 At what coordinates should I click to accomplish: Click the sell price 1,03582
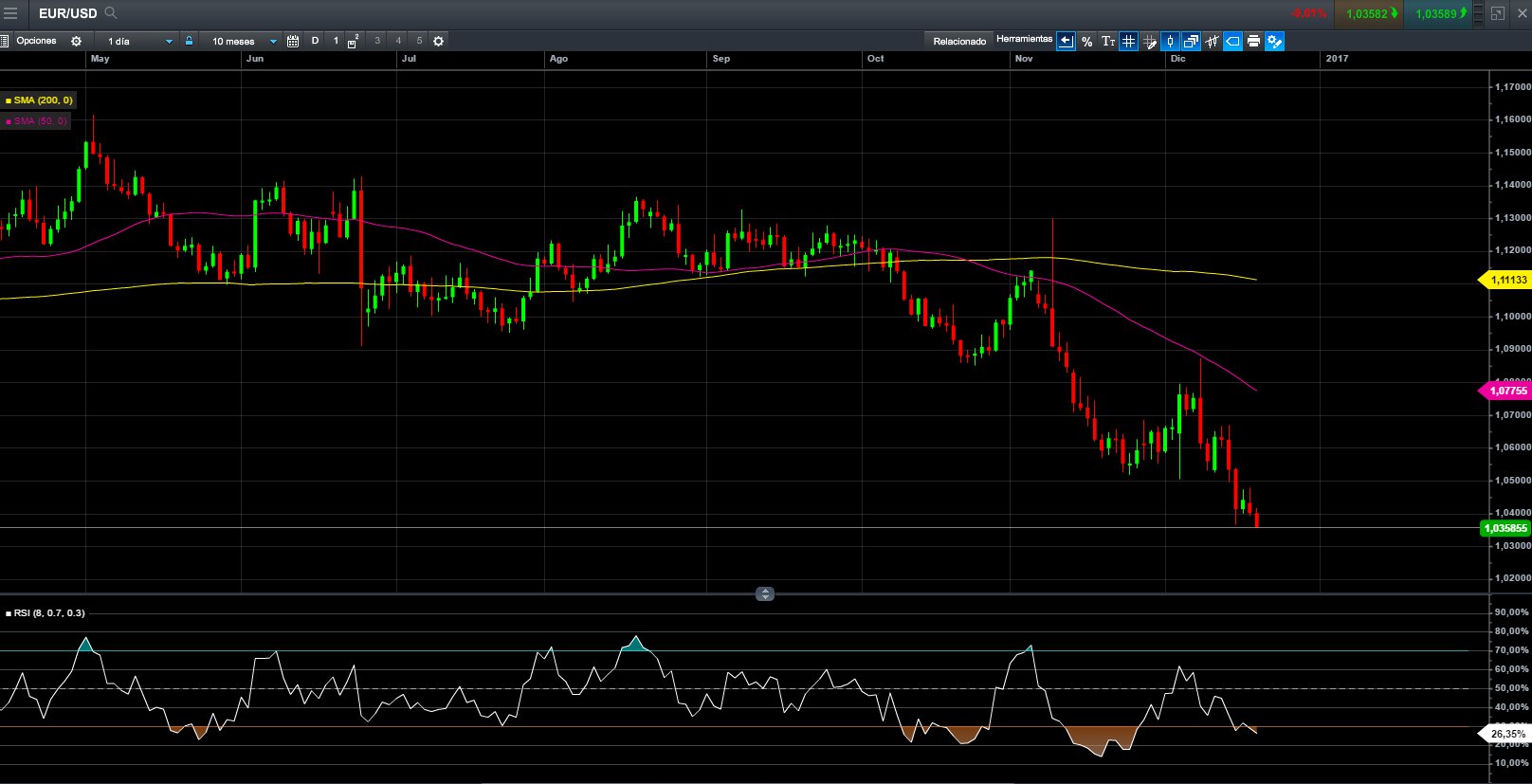(1367, 14)
